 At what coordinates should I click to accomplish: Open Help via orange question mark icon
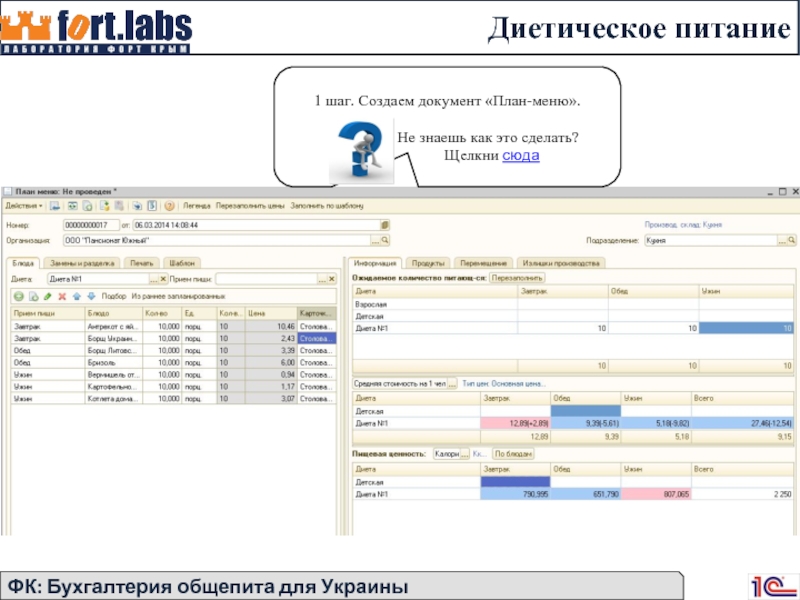tap(169, 206)
